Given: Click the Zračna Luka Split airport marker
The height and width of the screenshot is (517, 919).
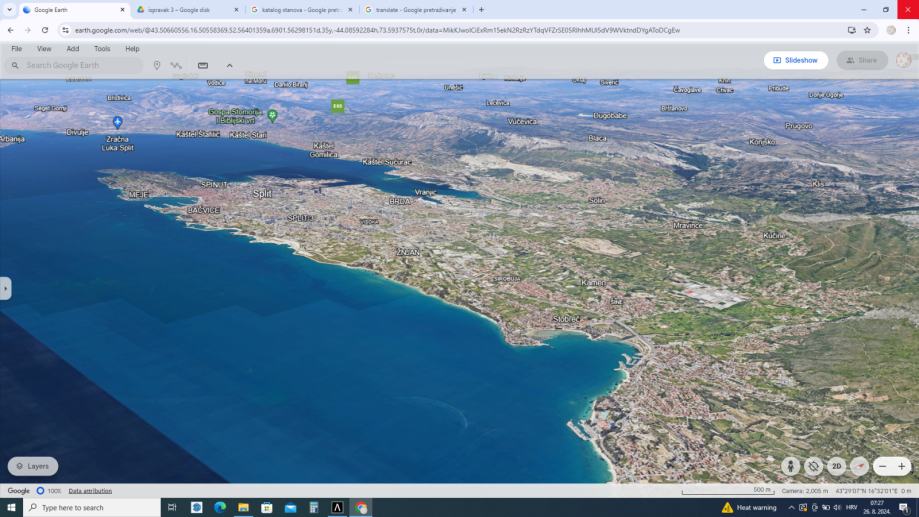Looking at the screenshot, I should tap(118, 122).
